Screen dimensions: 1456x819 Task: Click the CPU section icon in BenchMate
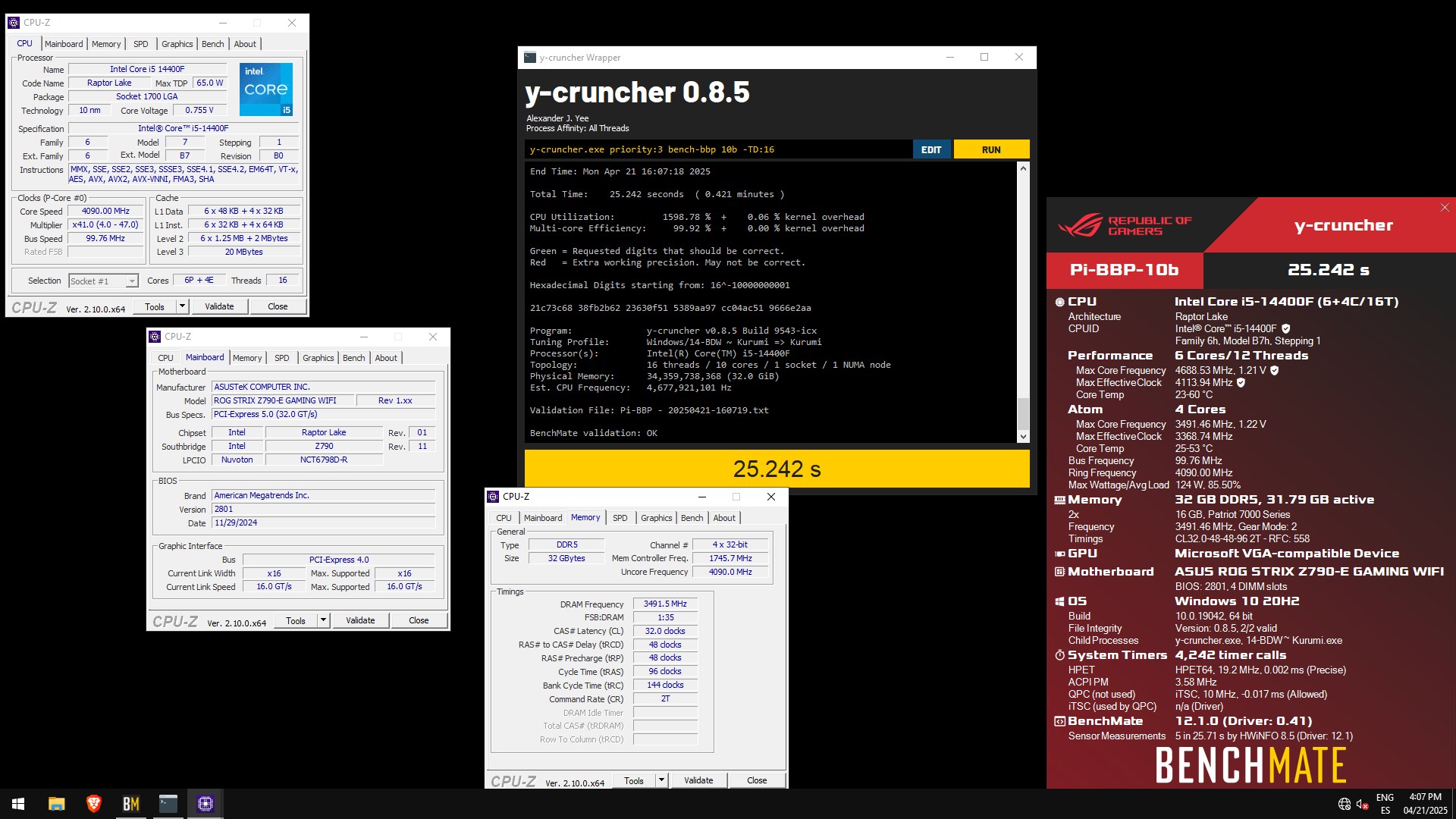tap(1059, 302)
